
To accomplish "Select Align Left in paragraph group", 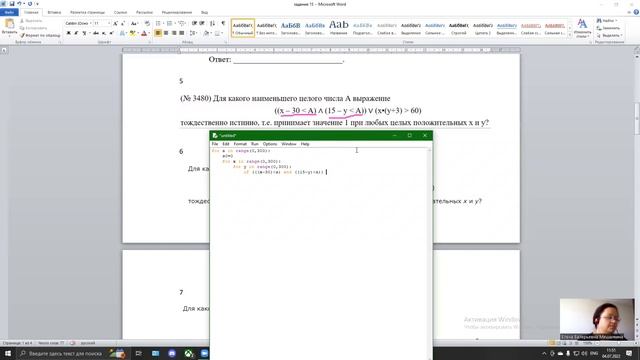I will click(158, 33).
